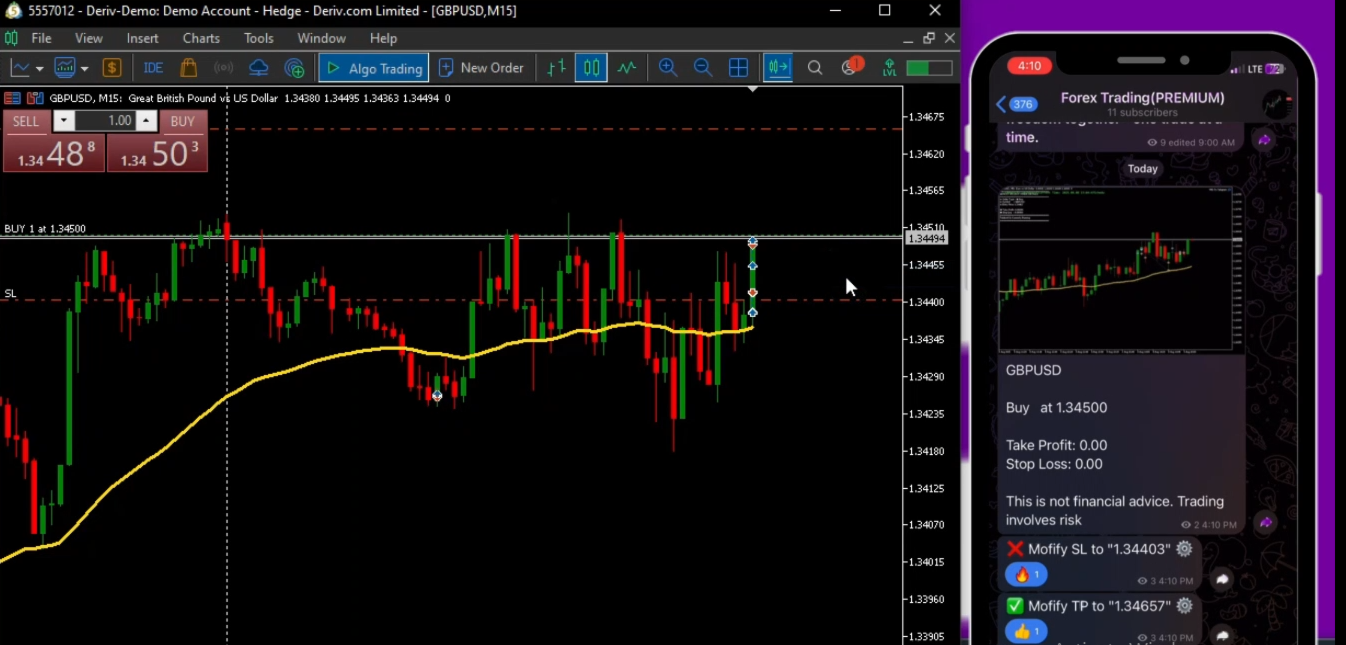The height and width of the screenshot is (645, 1346).
Task: Click the red 4:10 status pill
Action: 1029,66
